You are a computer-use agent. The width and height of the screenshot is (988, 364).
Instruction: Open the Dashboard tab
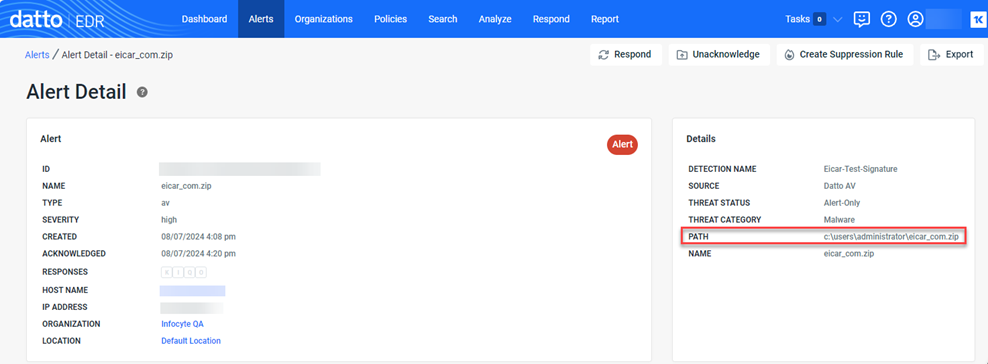click(x=204, y=19)
